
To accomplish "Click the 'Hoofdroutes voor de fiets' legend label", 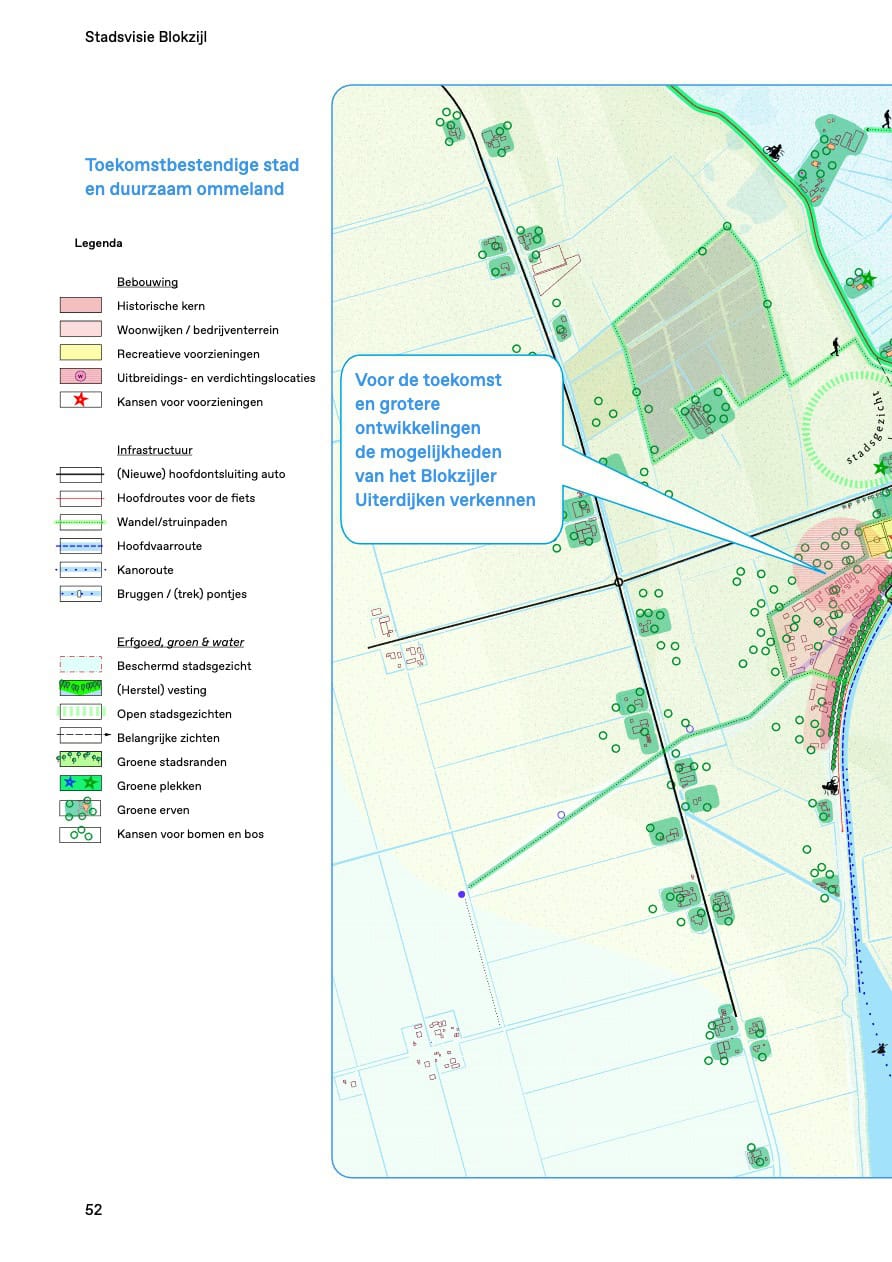I will click(x=186, y=498).
